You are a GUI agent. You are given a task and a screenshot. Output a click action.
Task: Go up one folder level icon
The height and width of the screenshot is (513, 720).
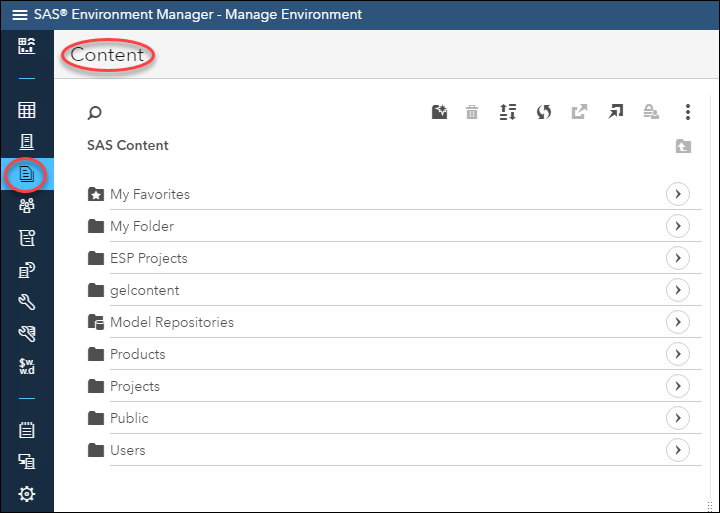point(683,147)
